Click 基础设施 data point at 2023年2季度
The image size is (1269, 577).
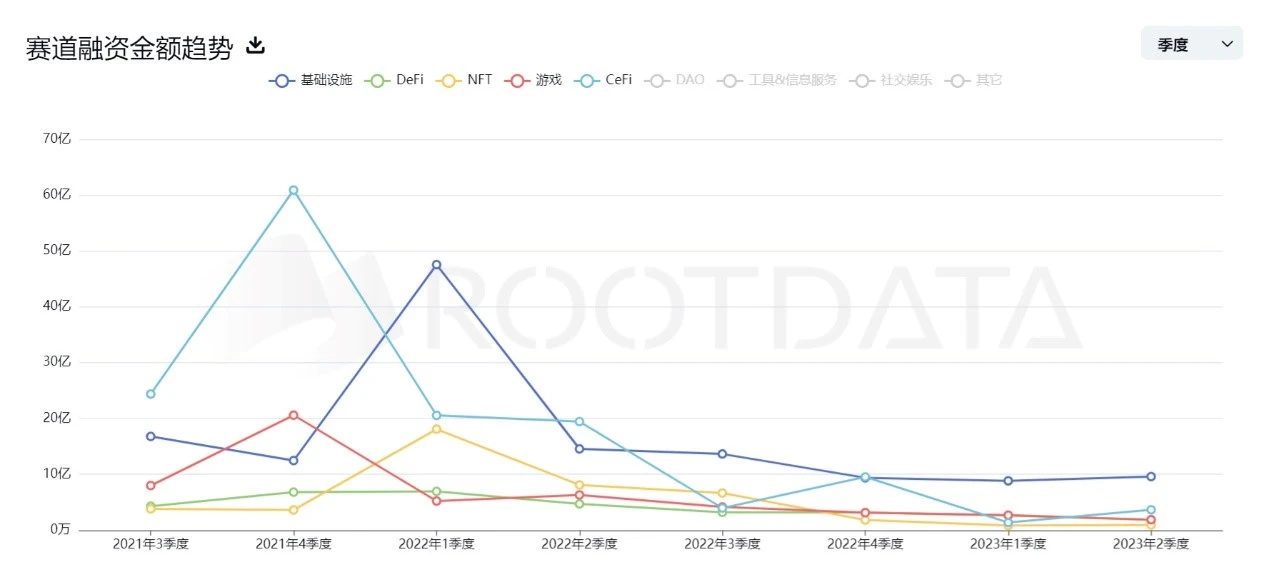click(1151, 477)
